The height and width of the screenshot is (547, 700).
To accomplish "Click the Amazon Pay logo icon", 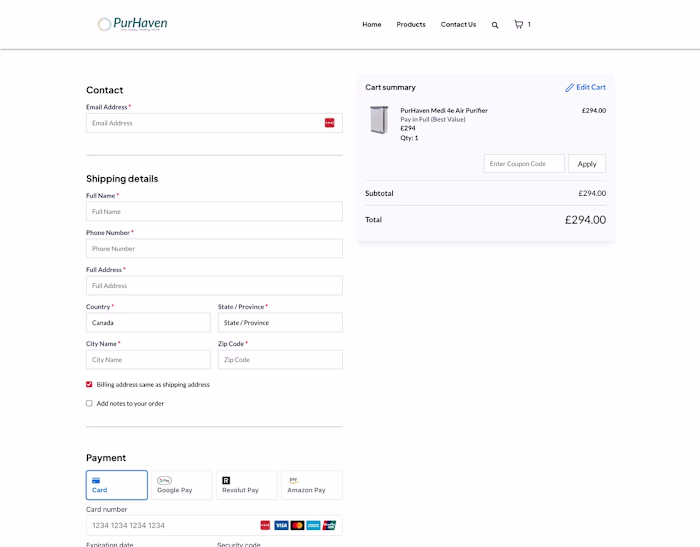I will [x=293, y=480].
